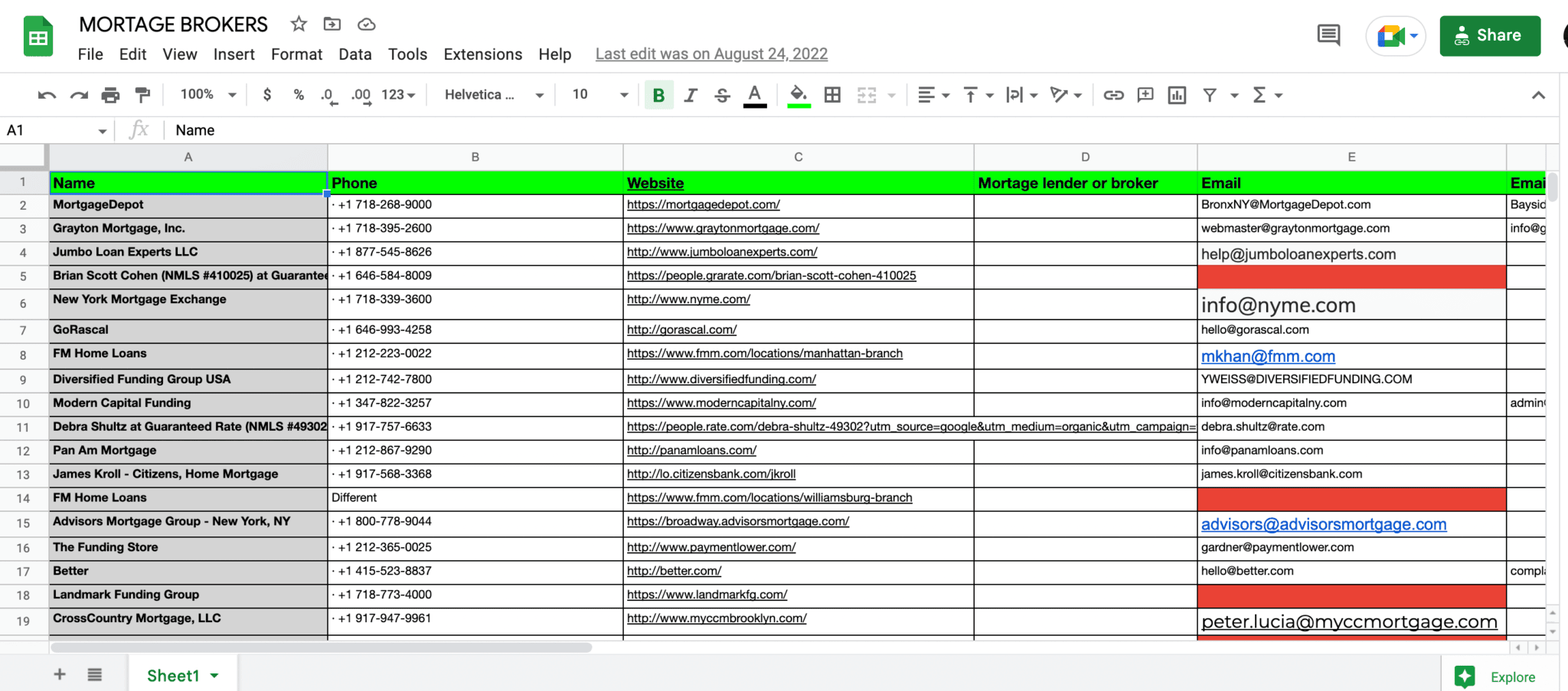
Task: Open the All sheets list icon
Action: click(95, 674)
